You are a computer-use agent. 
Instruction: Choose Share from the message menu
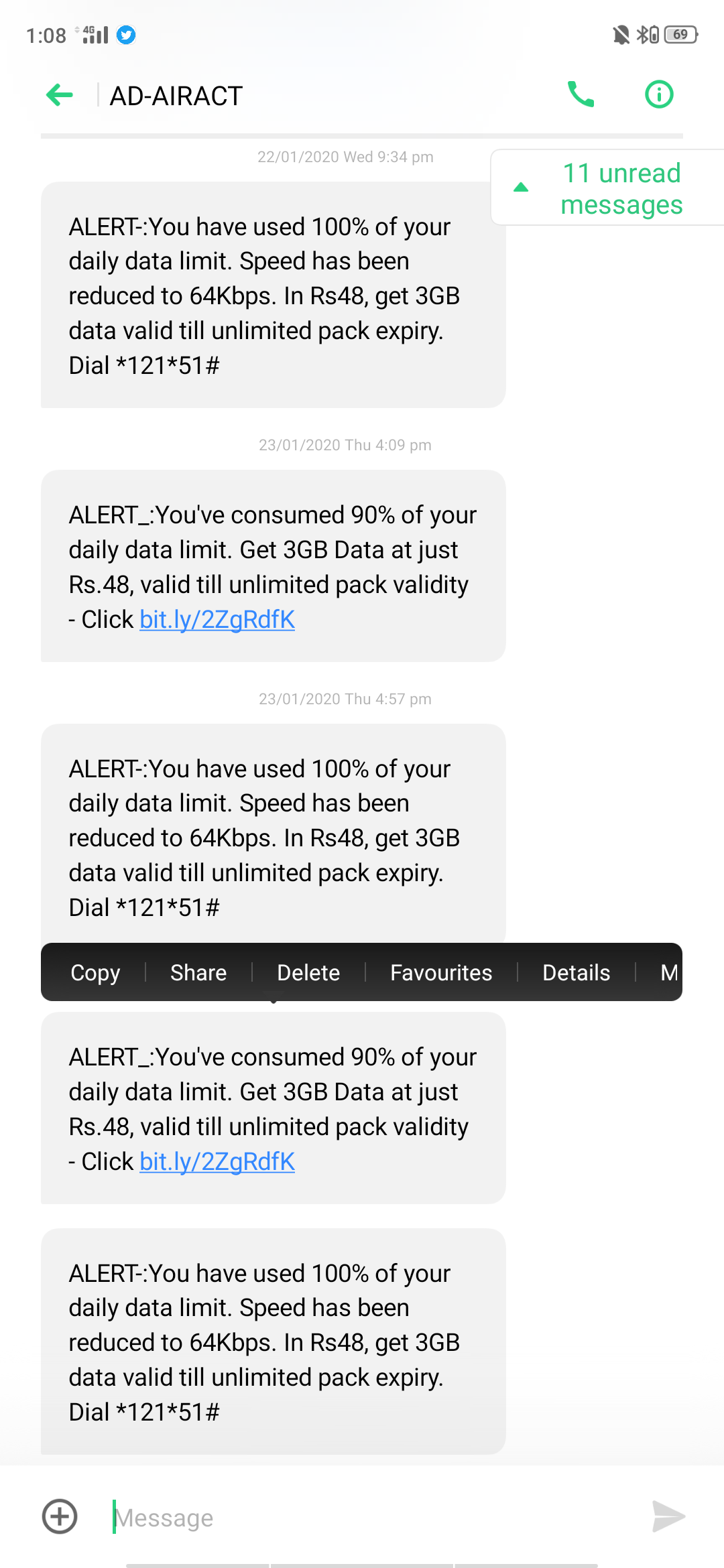pyautogui.click(x=198, y=972)
